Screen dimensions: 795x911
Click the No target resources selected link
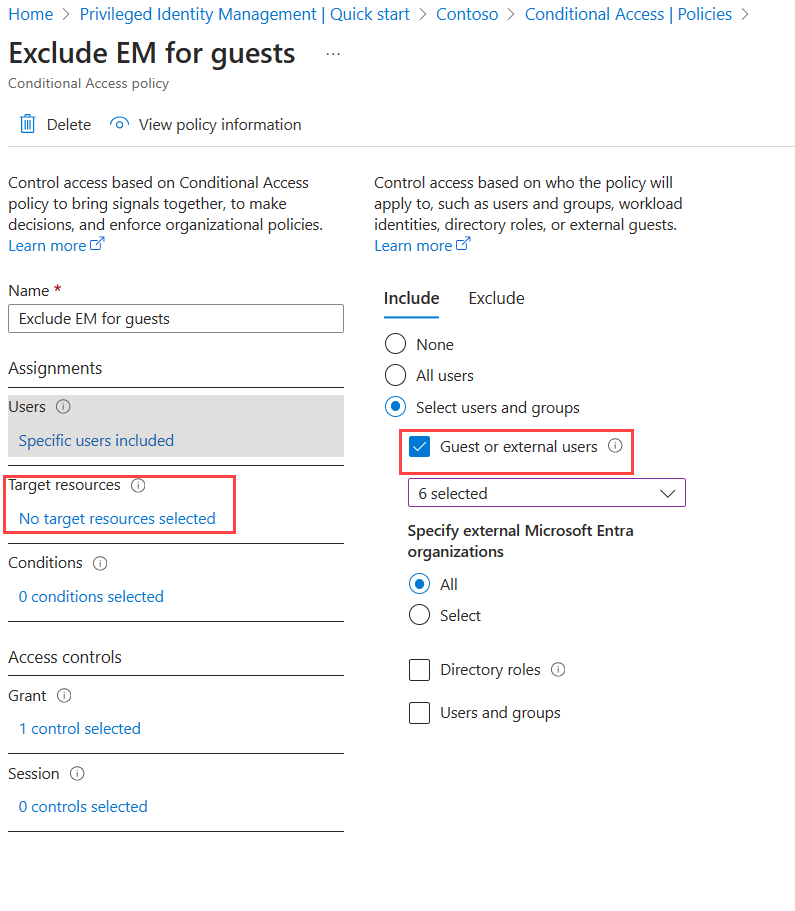click(x=115, y=518)
